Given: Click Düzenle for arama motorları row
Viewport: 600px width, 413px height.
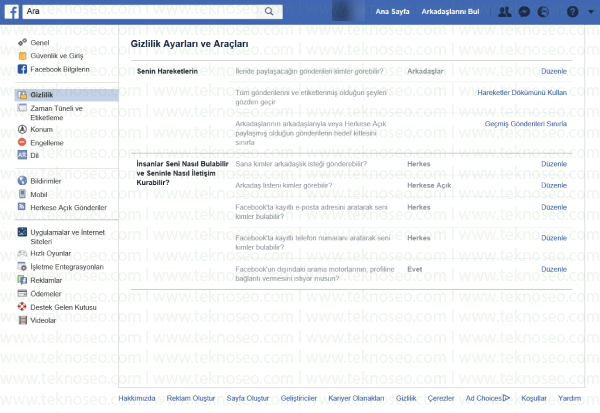Looking at the screenshot, I should click(x=554, y=269).
